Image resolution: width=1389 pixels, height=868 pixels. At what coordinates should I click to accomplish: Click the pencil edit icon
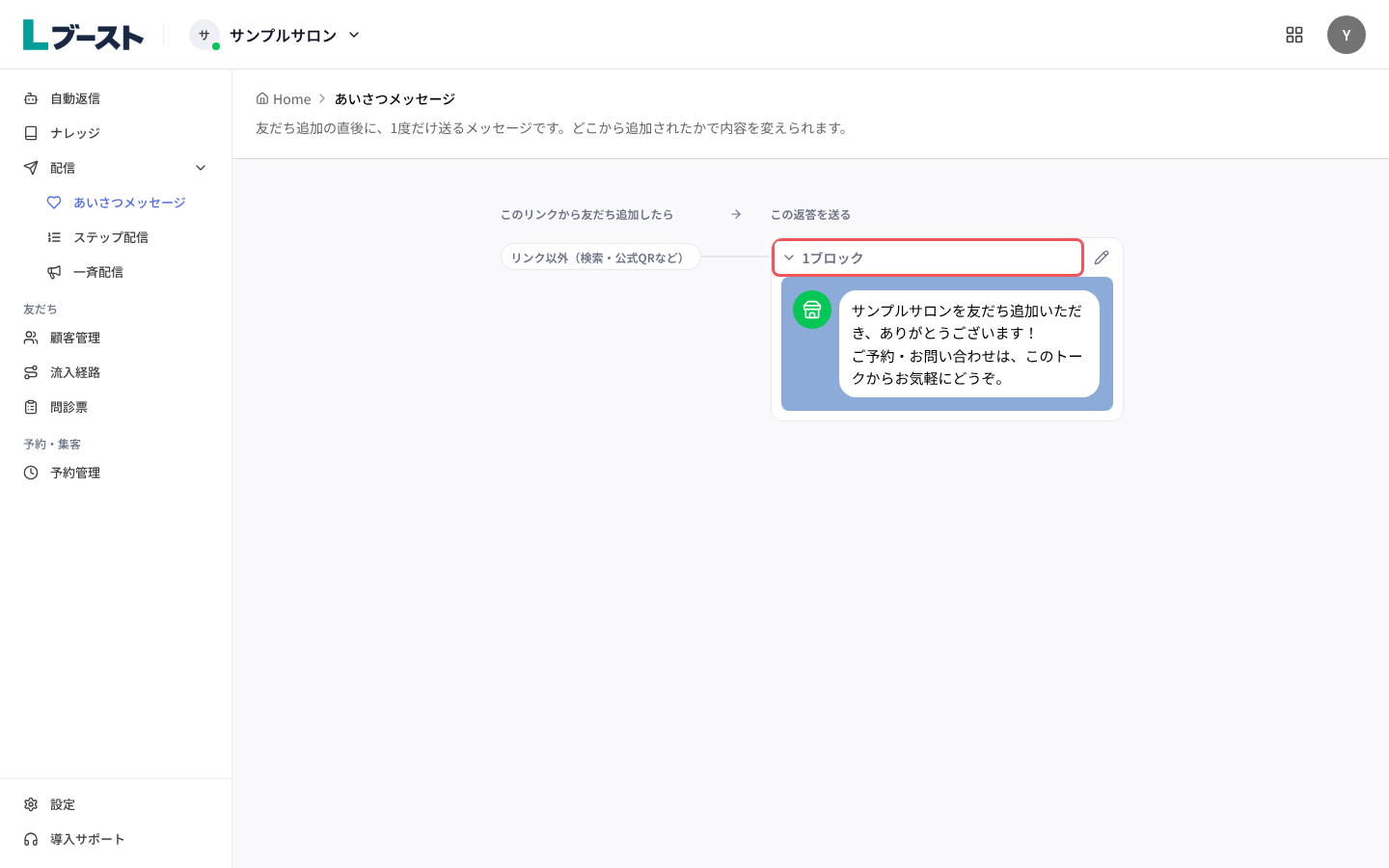(1102, 258)
